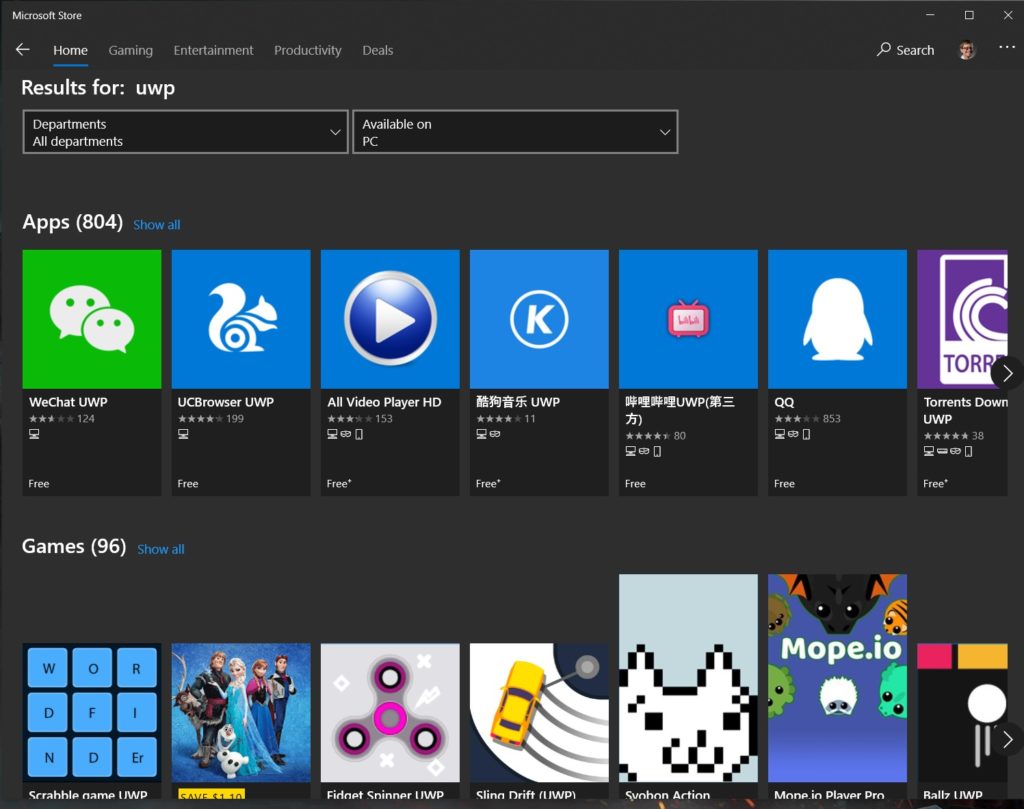Image resolution: width=1024 pixels, height=809 pixels.
Task: Open the Fidget Spinner UWP tile
Action: [x=390, y=712]
